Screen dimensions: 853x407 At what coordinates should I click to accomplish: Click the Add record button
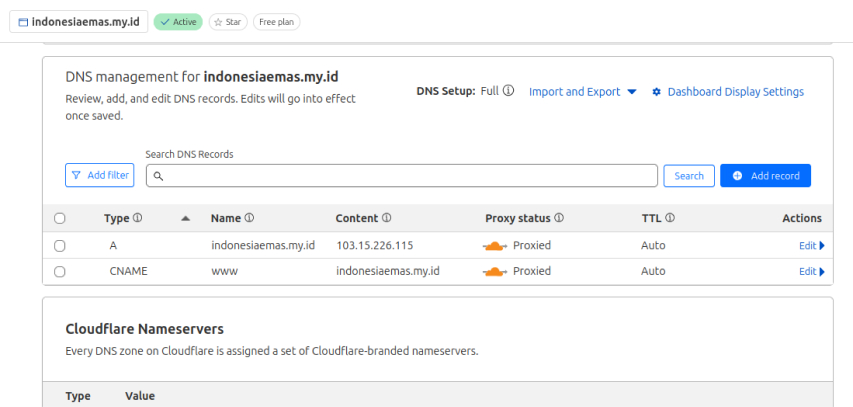tap(765, 176)
